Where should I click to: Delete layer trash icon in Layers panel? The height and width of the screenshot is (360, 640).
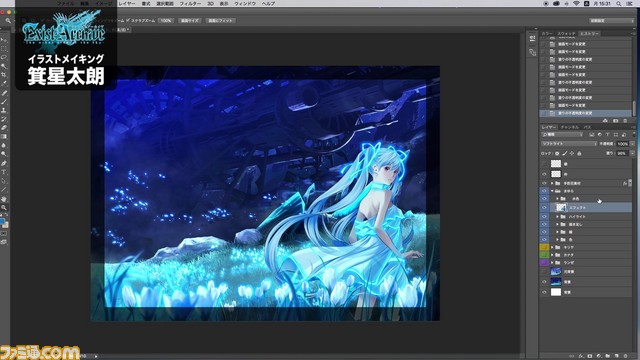[x=626, y=356]
